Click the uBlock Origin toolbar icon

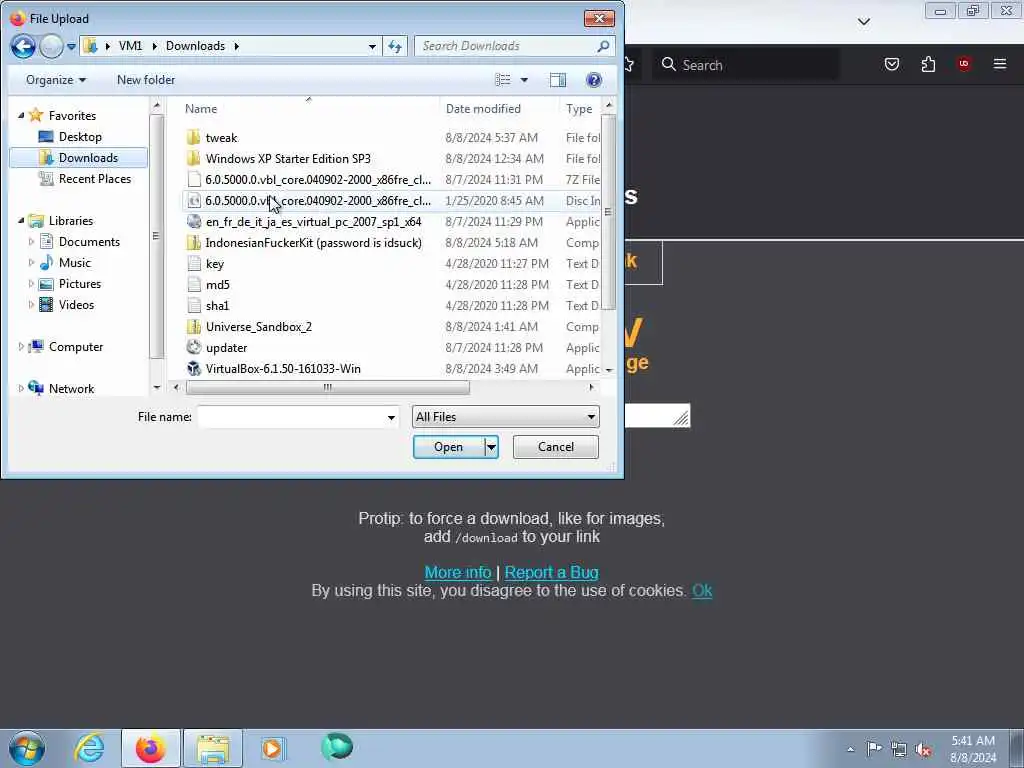tap(964, 64)
